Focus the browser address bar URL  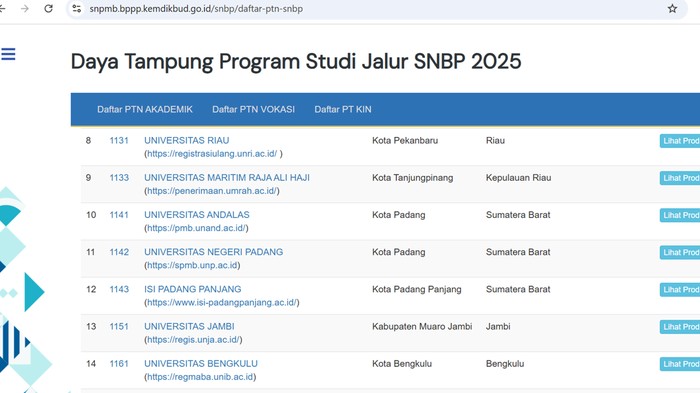tap(196, 8)
